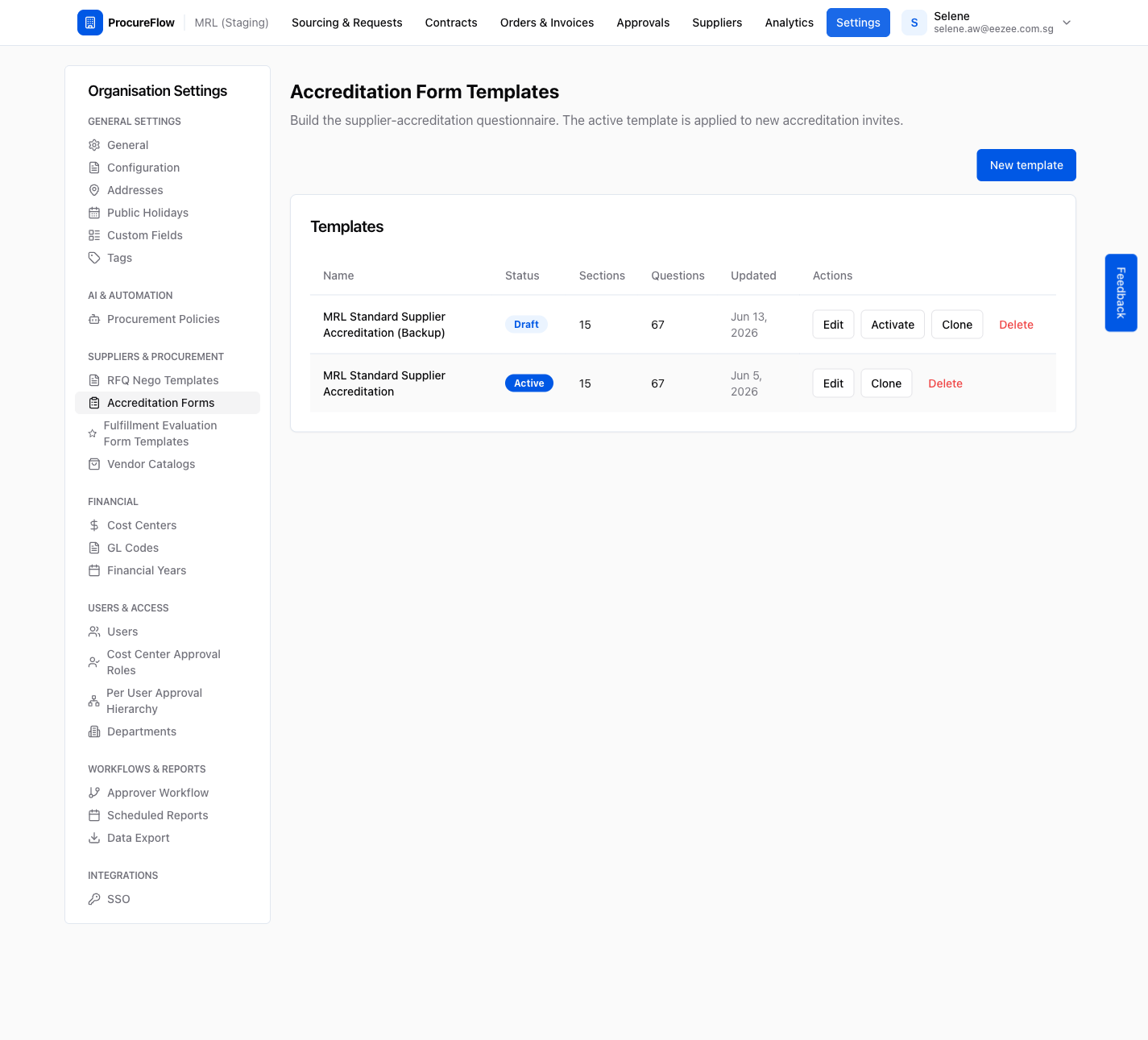Viewport: 1148px width, 1040px height.
Task: Click the Draft status badge
Action: pyautogui.click(x=526, y=325)
